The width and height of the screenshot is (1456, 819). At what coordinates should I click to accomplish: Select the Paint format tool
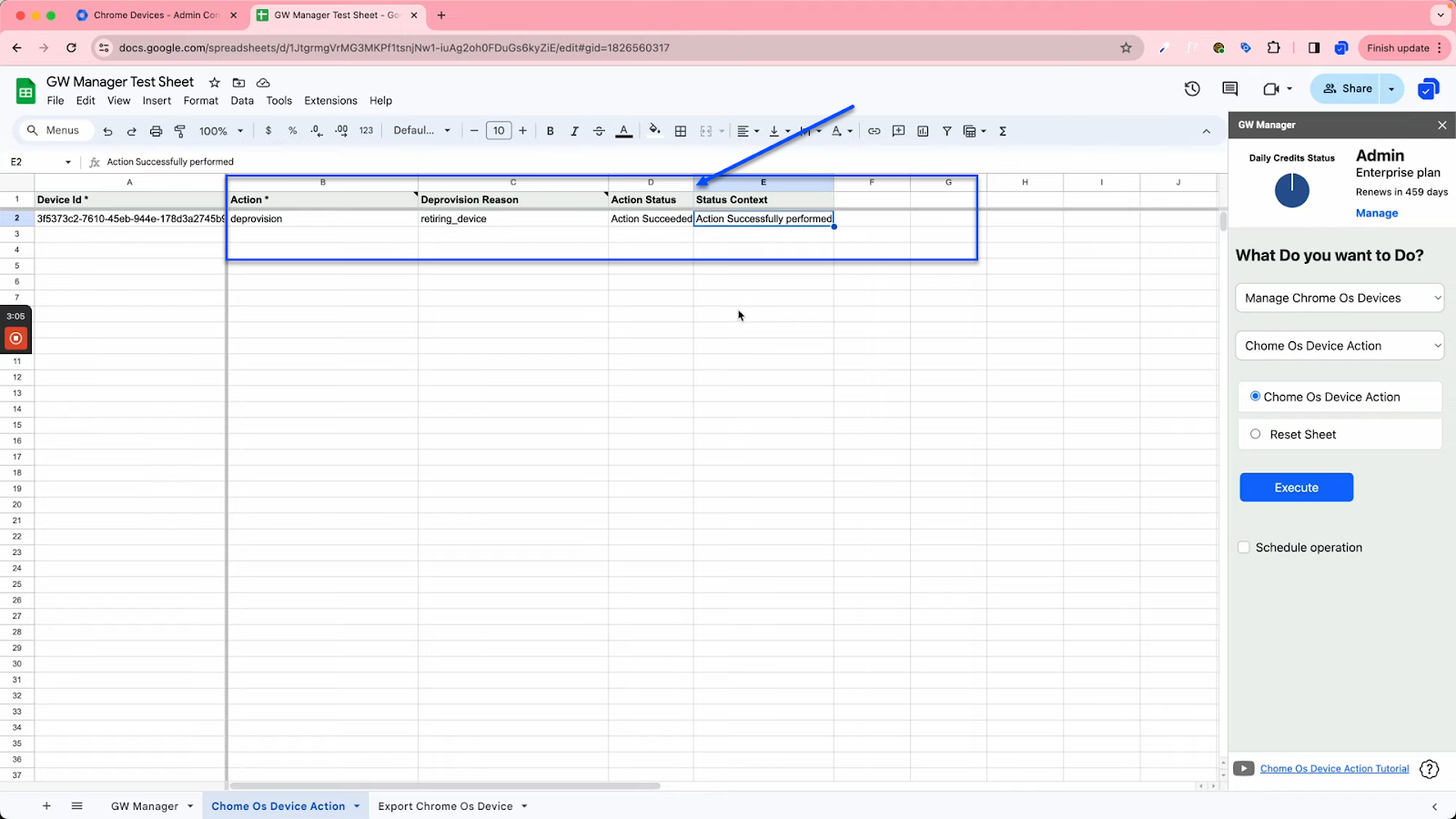click(x=179, y=131)
